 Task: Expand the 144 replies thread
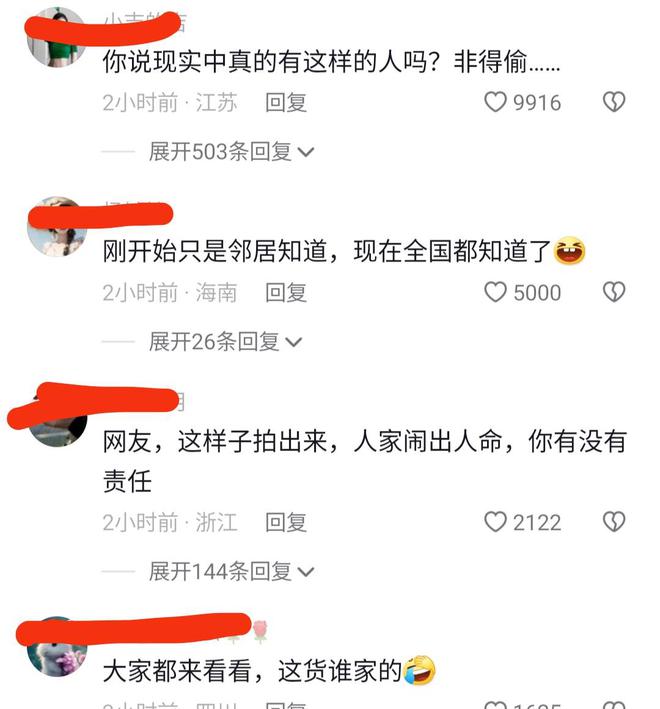[231, 571]
